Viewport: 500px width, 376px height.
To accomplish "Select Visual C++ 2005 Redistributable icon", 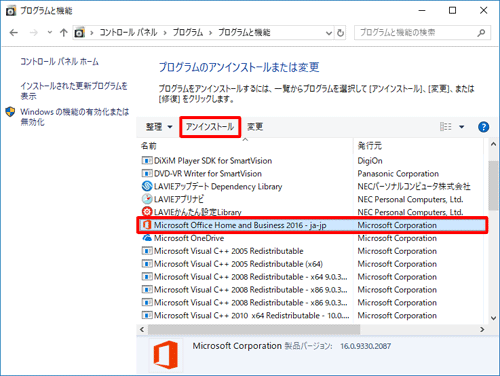I will [147, 251].
